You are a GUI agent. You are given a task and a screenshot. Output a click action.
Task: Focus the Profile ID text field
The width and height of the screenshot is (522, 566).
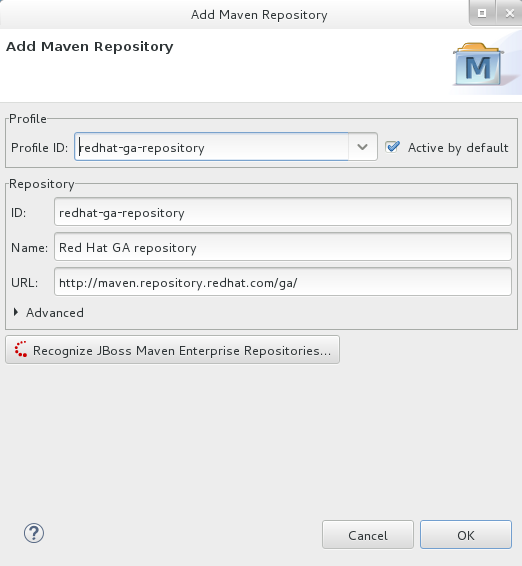click(x=212, y=147)
